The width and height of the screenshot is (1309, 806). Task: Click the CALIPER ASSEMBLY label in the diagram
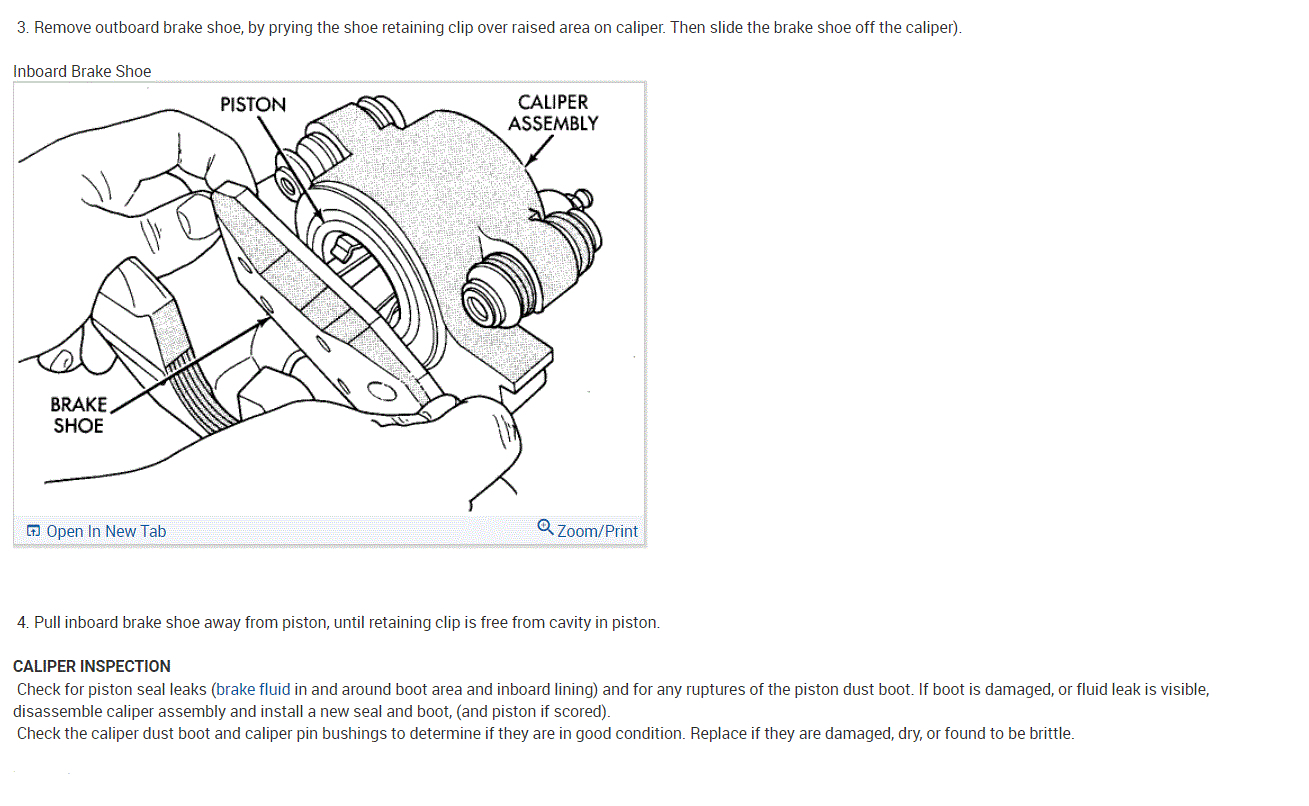pyautogui.click(x=553, y=113)
